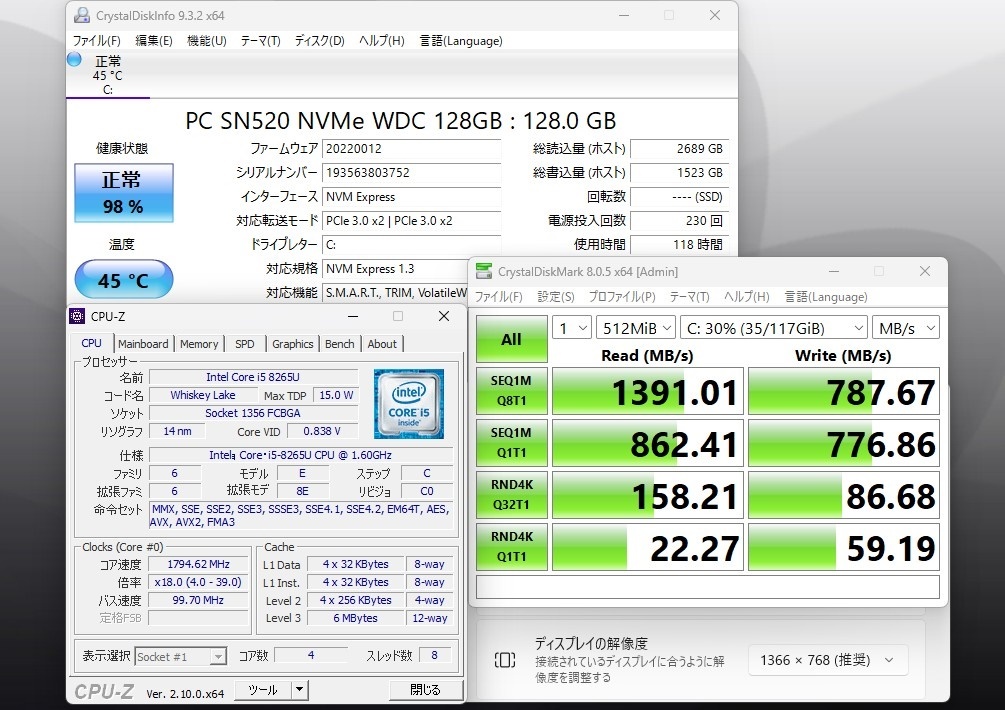Click the empty comment field in CrystalDiskMark

[708, 587]
